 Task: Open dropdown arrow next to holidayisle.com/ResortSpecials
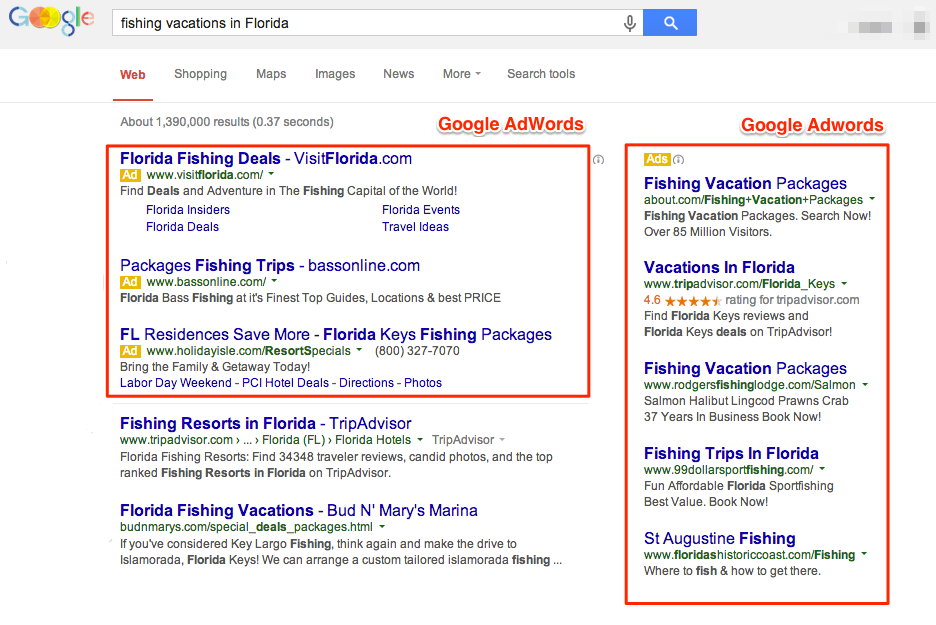tap(359, 351)
